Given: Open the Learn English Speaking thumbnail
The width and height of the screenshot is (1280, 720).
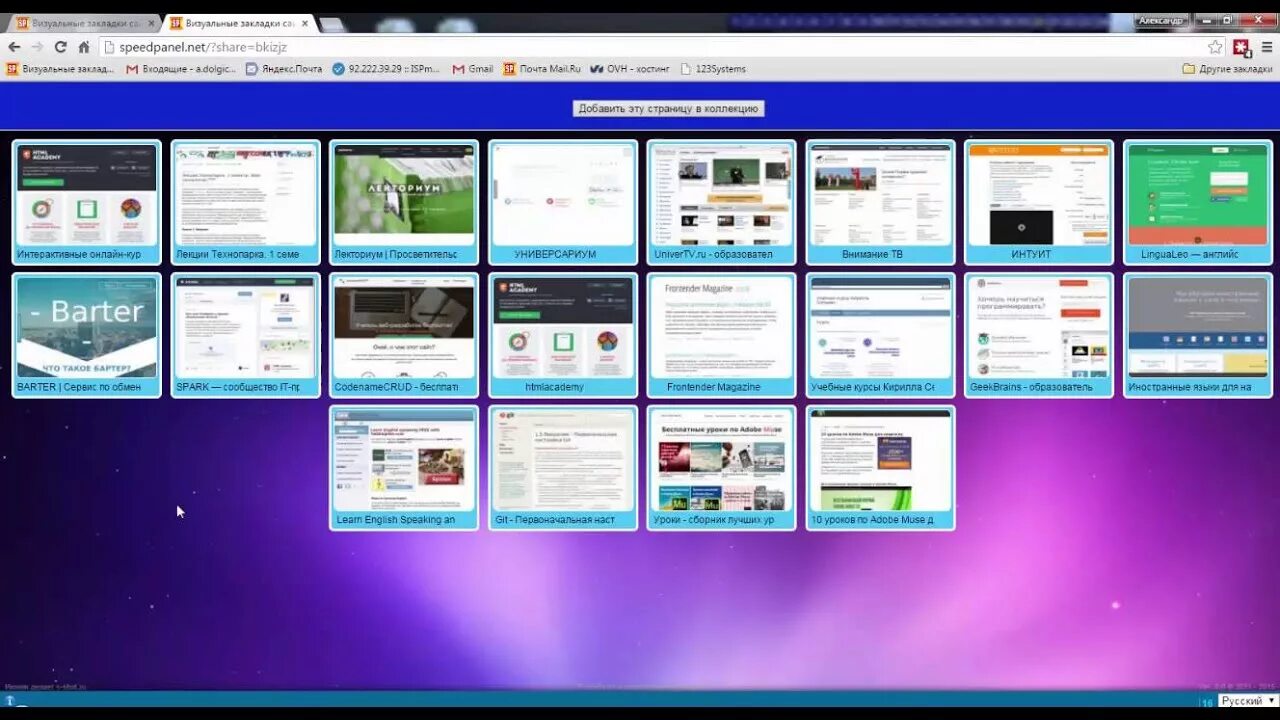Looking at the screenshot, I should (404, 468).
